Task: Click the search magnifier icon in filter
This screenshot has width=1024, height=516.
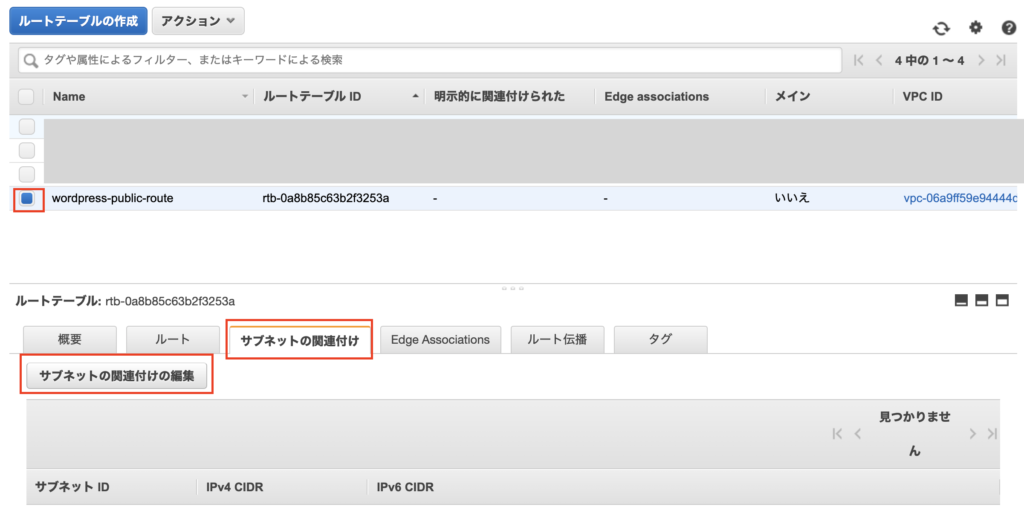Action: point(30,61)
